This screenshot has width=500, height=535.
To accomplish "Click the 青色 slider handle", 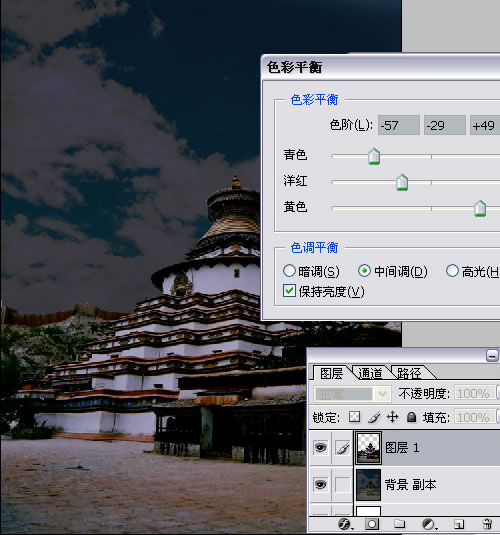I will point(374,156).
